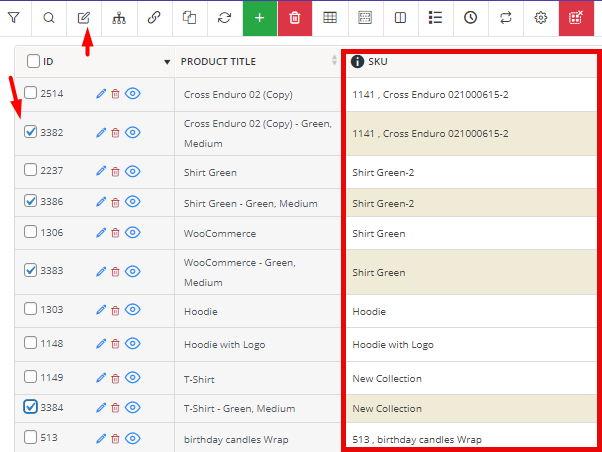Click edit pencil for product 1303
This screenshot has width=602, height=452.
click(x=101, y=310)
